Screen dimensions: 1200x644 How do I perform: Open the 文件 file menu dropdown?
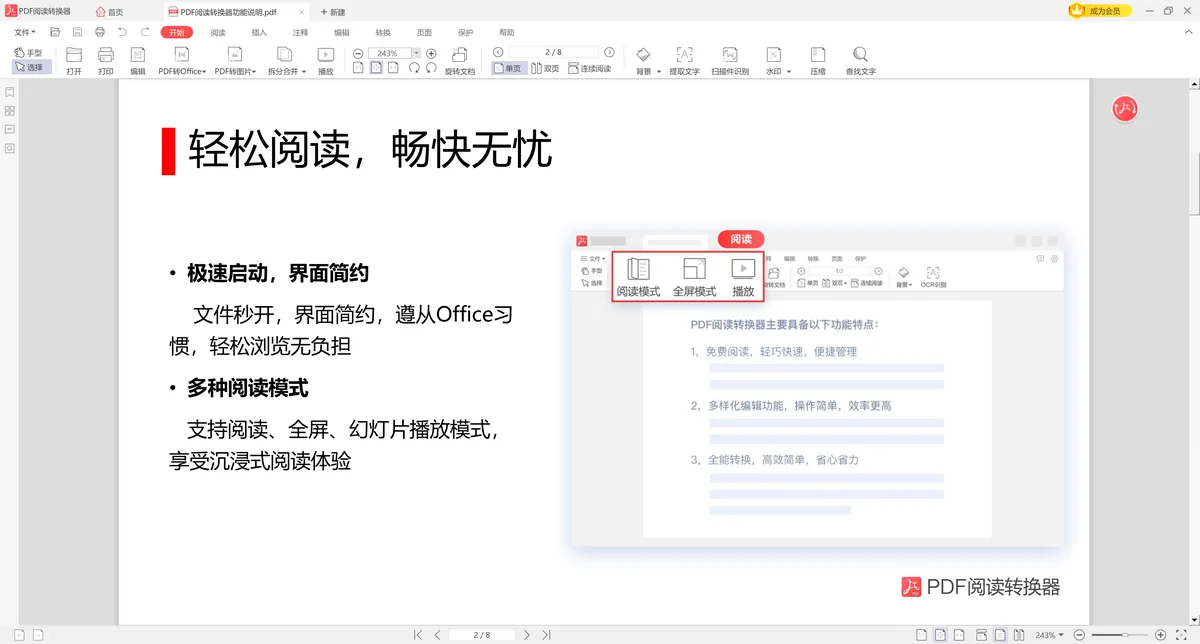click(25, 32)
